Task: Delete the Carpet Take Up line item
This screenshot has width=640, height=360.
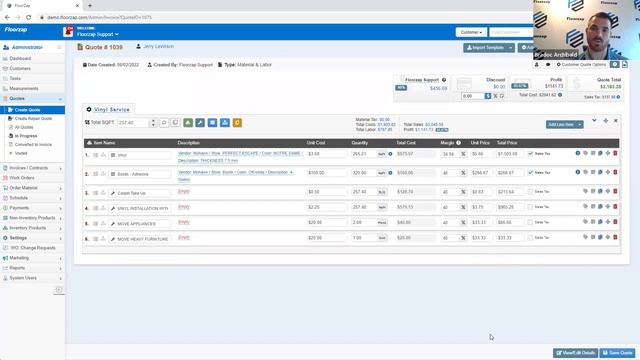Action: tap(615, 191)
